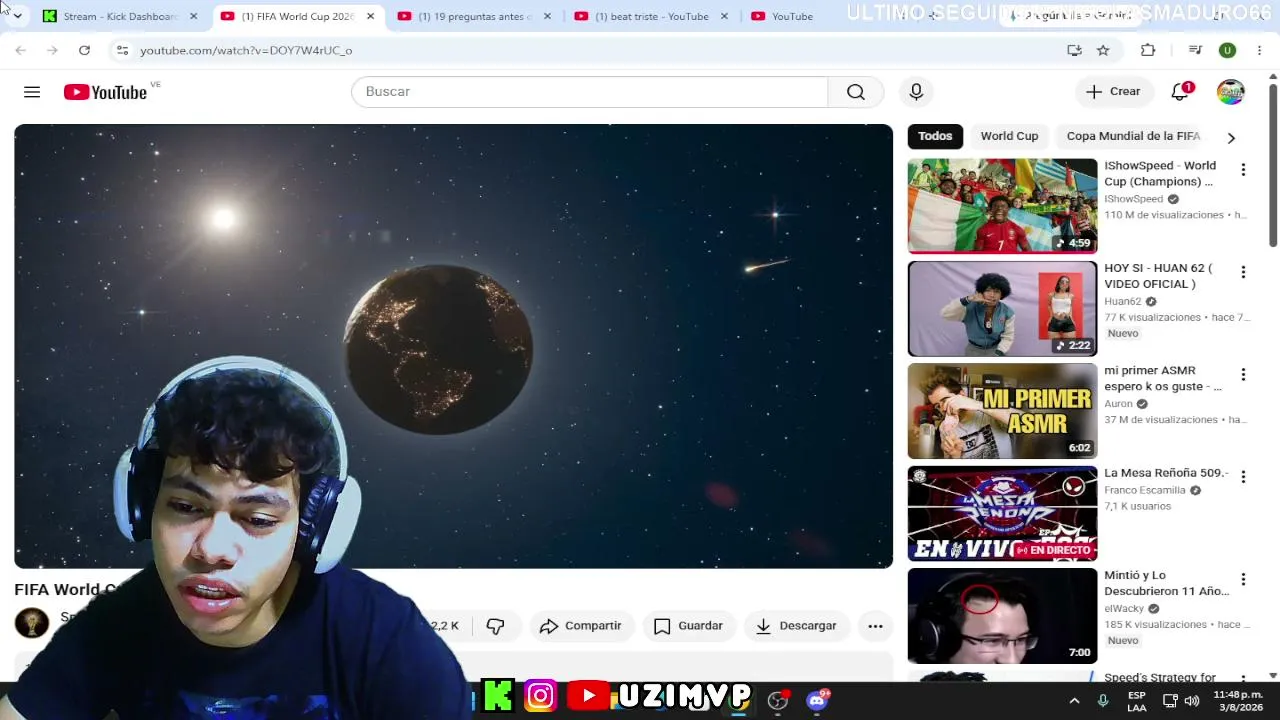The height and width of the screenshot is (720, 1280).
Task: Click the Crear button
Action: pos(1113,92)
